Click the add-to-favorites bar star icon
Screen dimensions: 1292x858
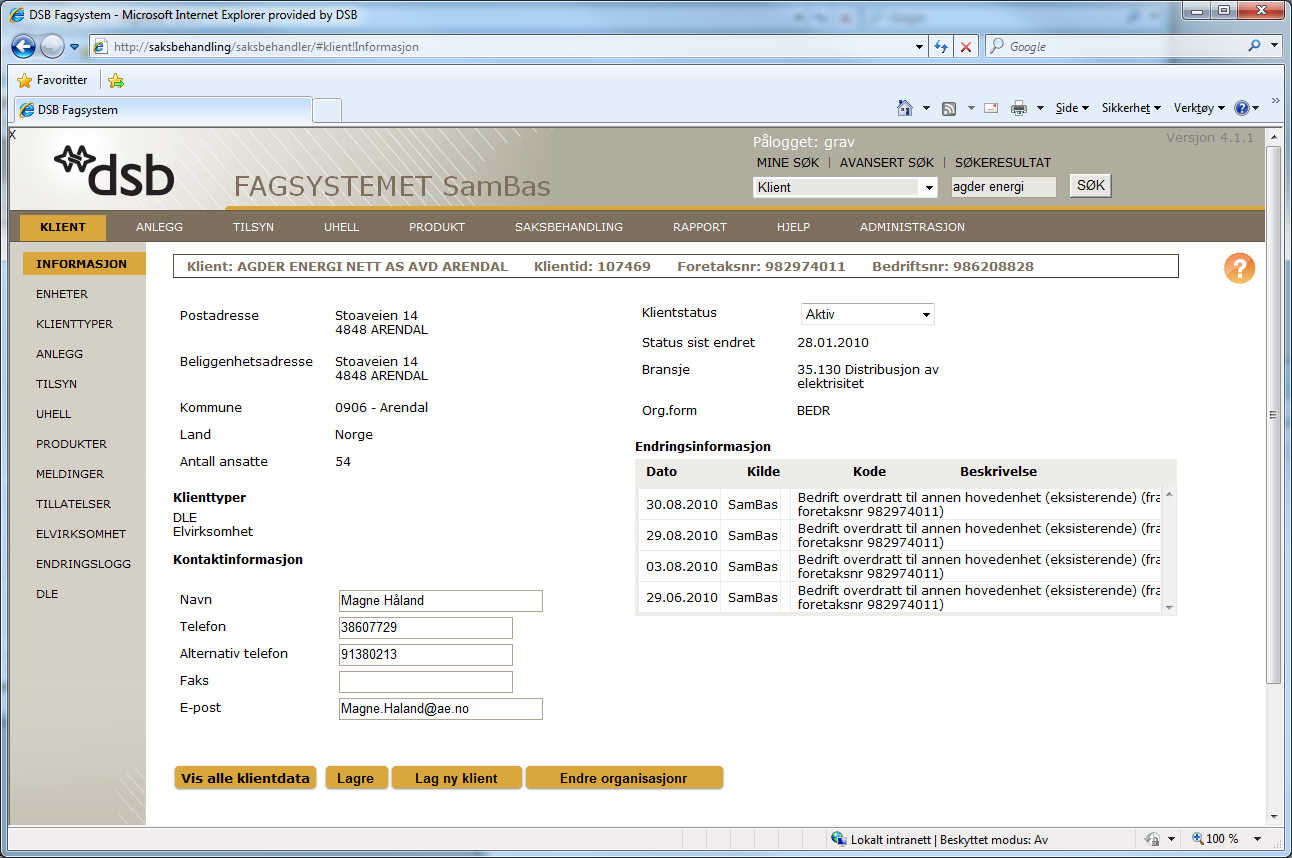tap(116, 80)
